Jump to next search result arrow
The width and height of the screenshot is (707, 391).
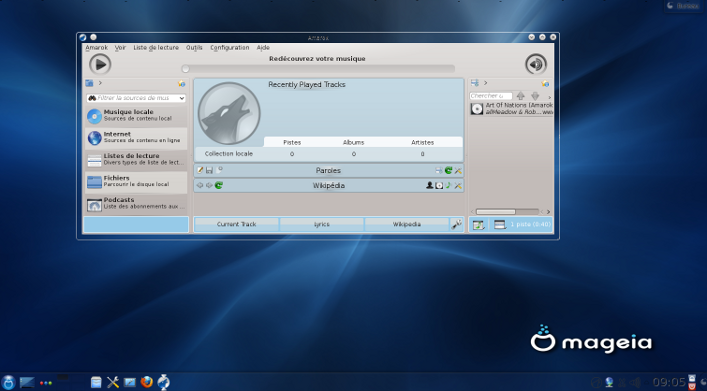535,96
